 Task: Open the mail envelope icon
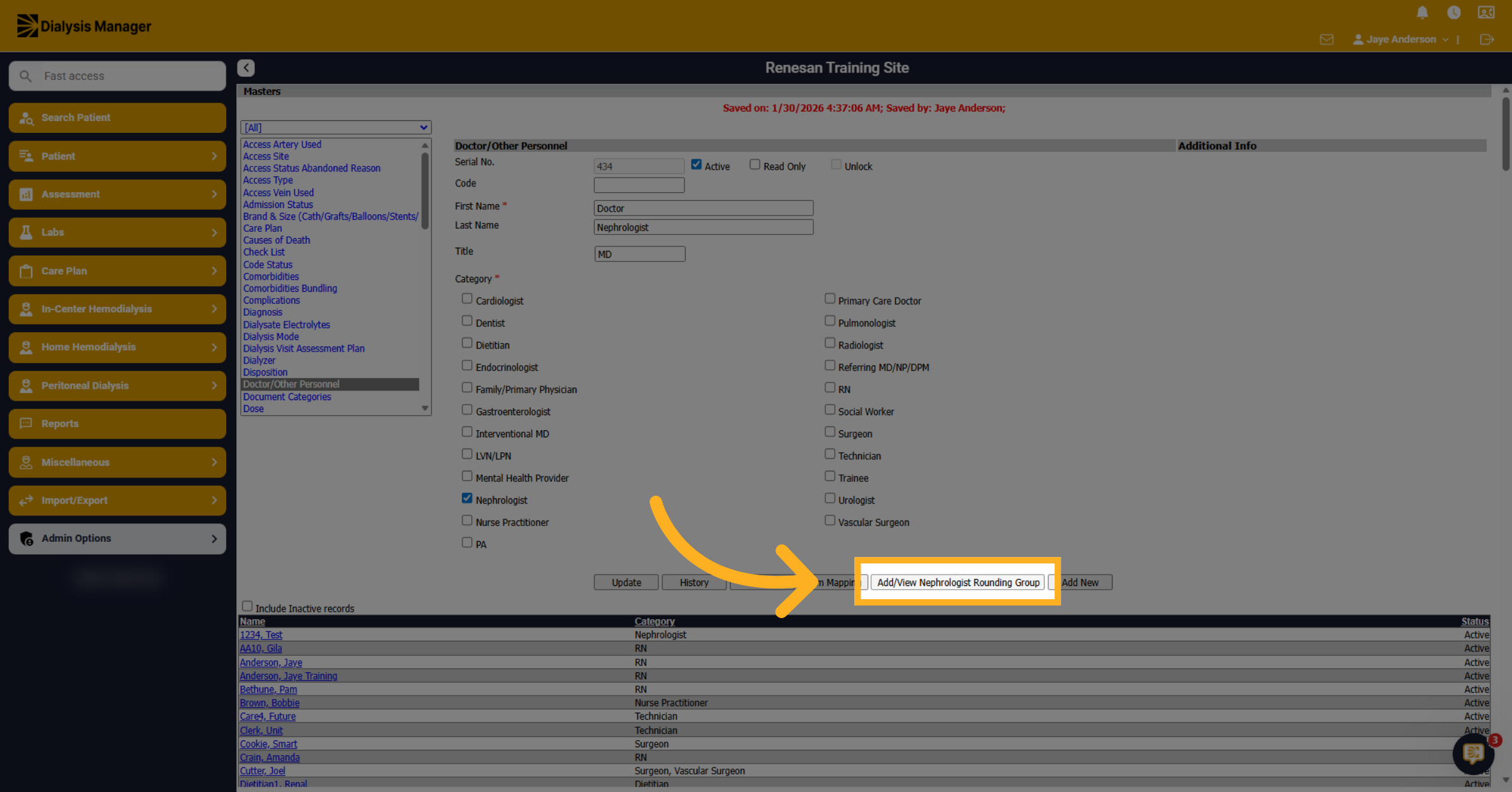tap(1327, 40)
